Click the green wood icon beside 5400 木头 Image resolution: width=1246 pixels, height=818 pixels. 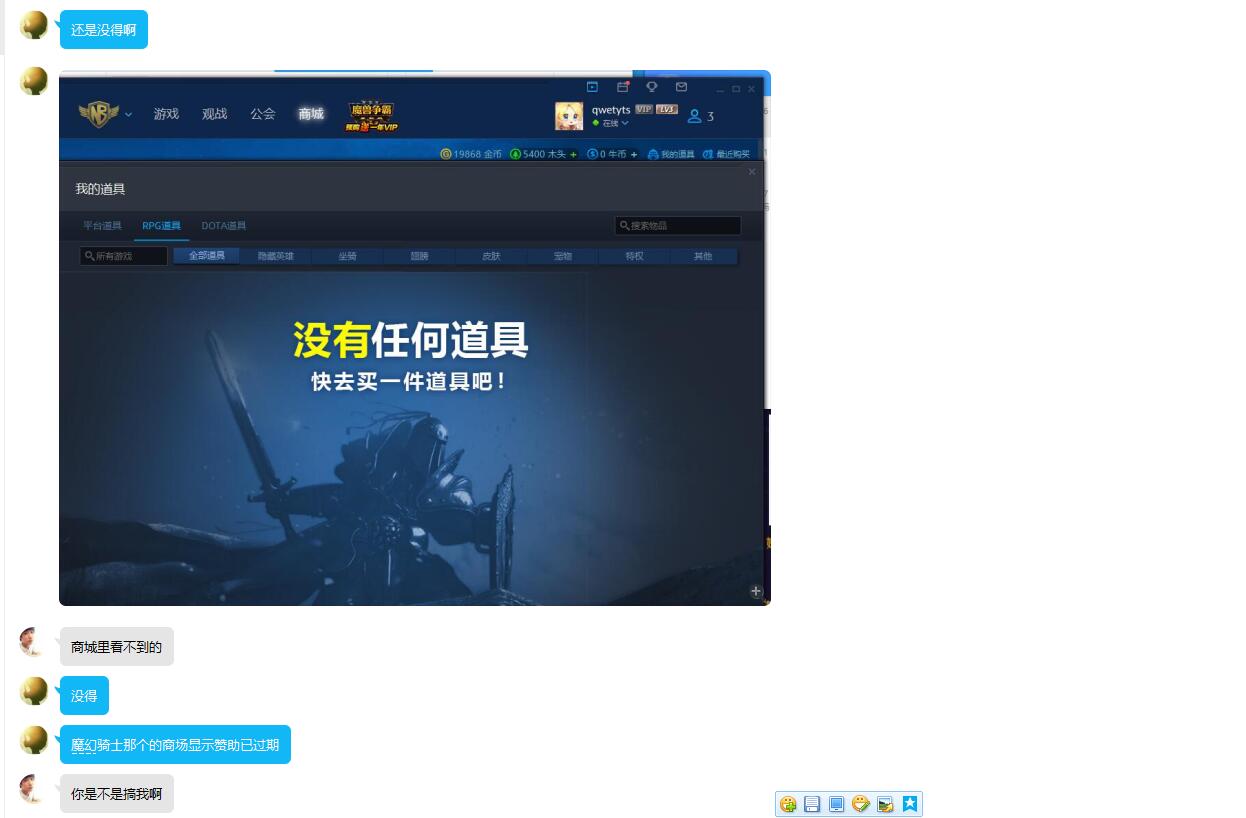tap(515, 154)
